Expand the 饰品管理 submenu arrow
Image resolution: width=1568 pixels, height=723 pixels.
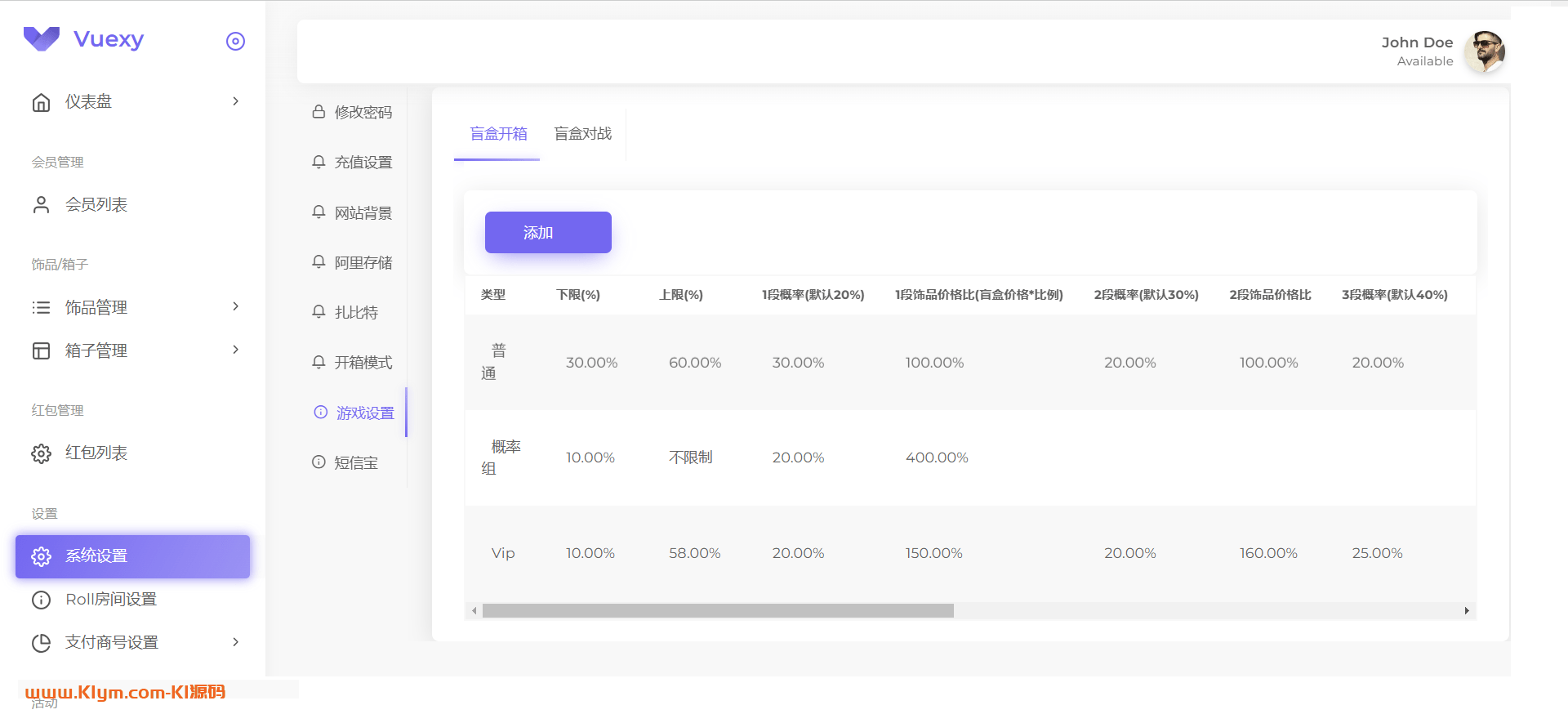click(235, 306)
